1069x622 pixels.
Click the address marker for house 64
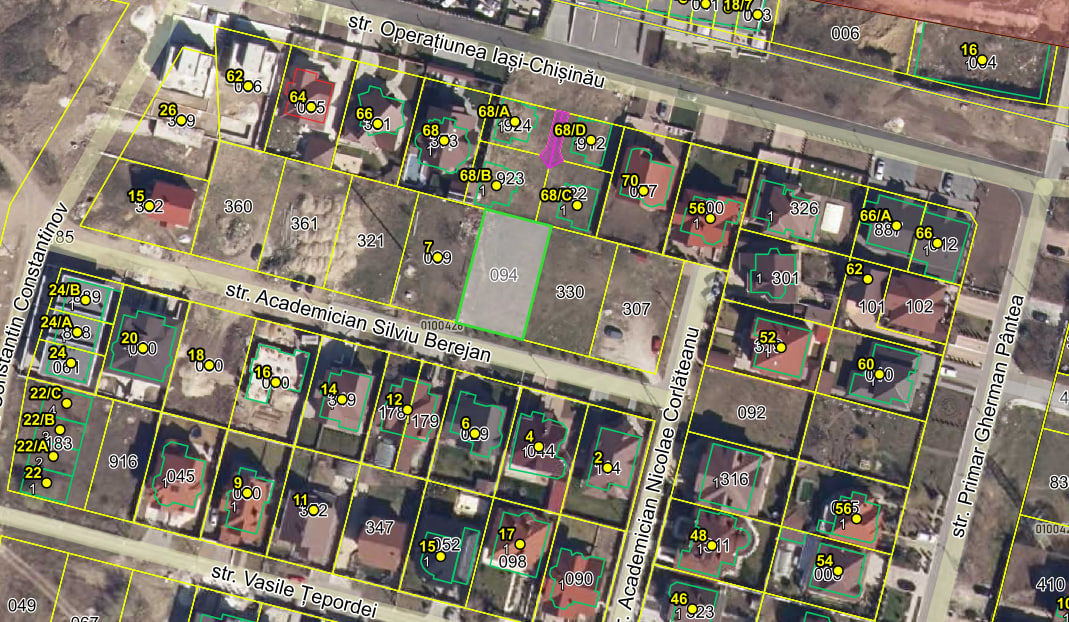311,107
